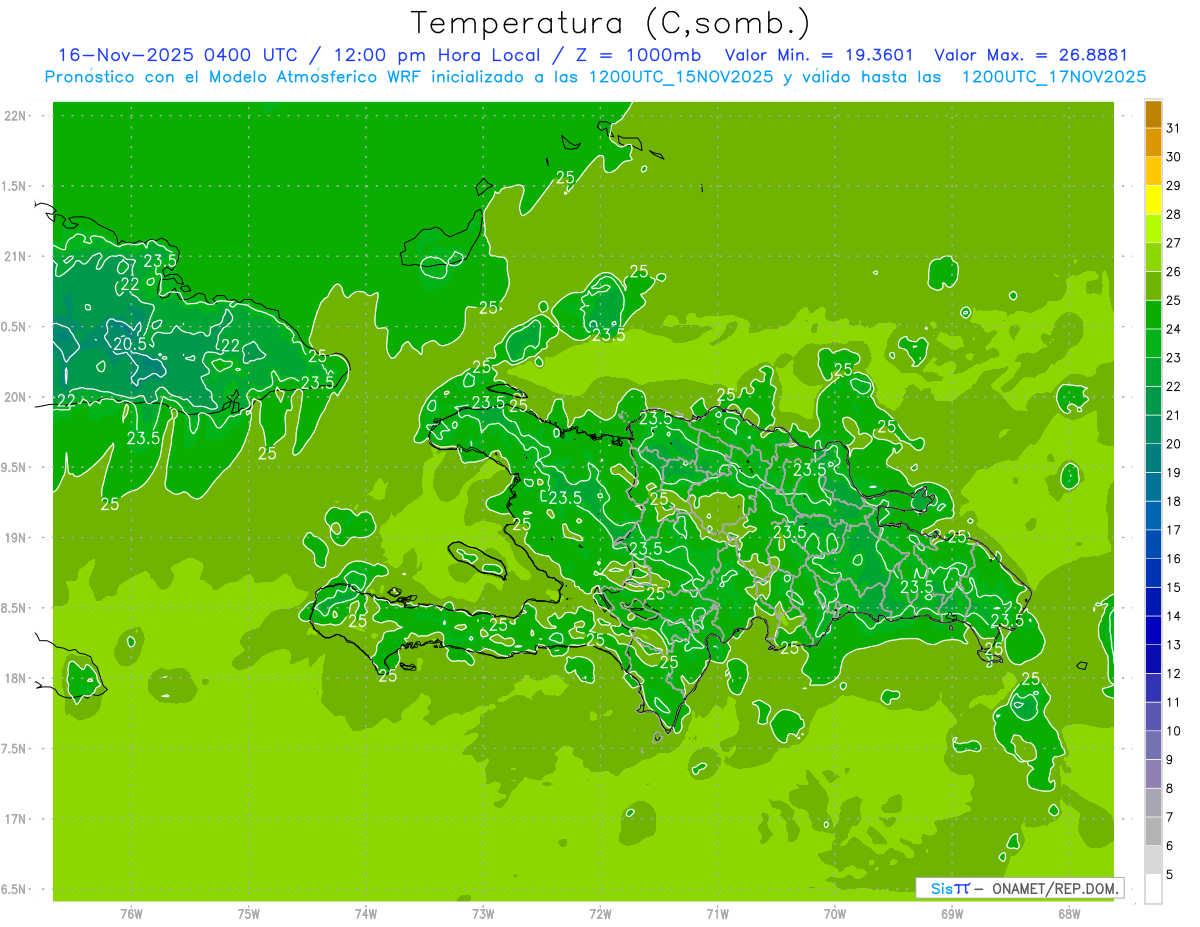Image resolution: width=1200 pixels, height=927 pixels.
Task: Click the 22N latitude axis label
Action: click(15, 116)
